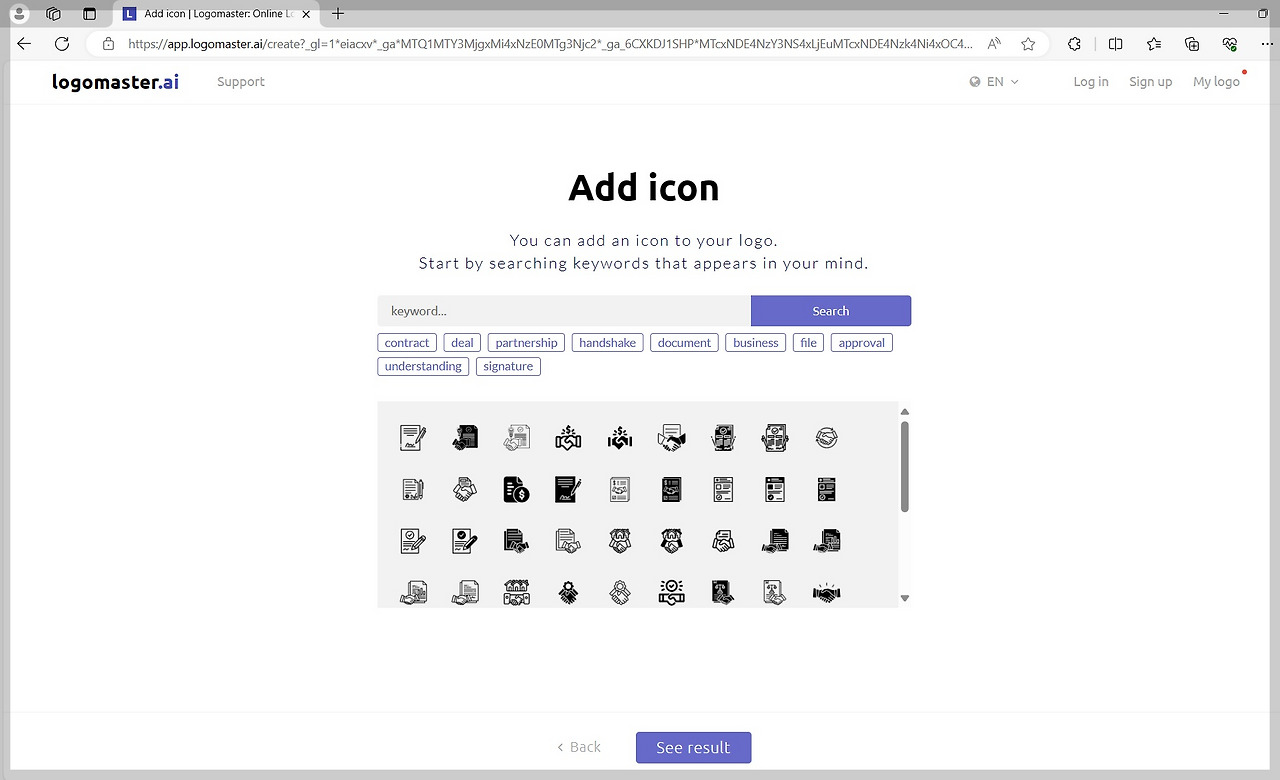The image size is (1280, 780).
Task: Open Browser essentials heart icon
Action: 1230,44
